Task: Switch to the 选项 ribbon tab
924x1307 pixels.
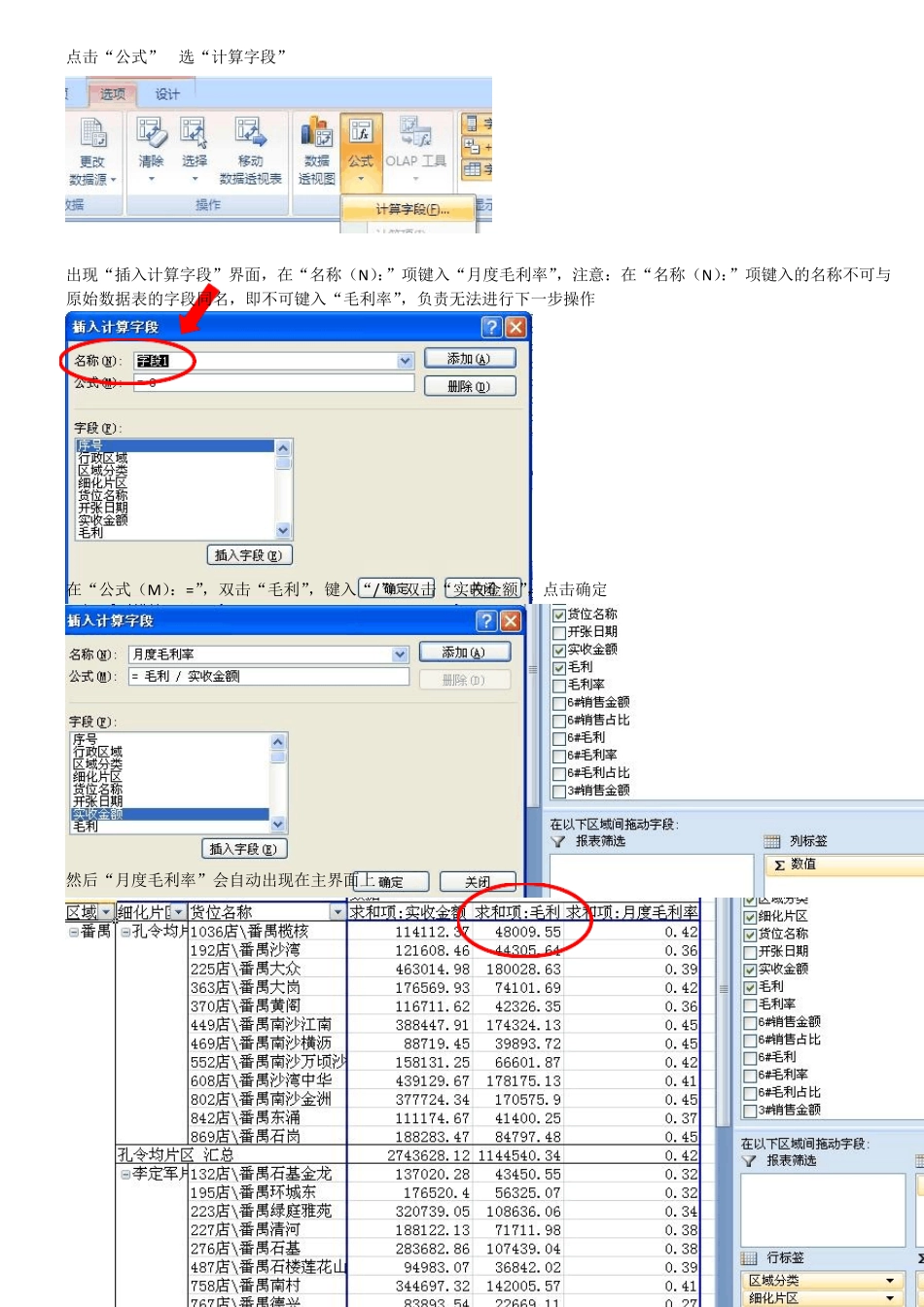Action: click(113, 94)
